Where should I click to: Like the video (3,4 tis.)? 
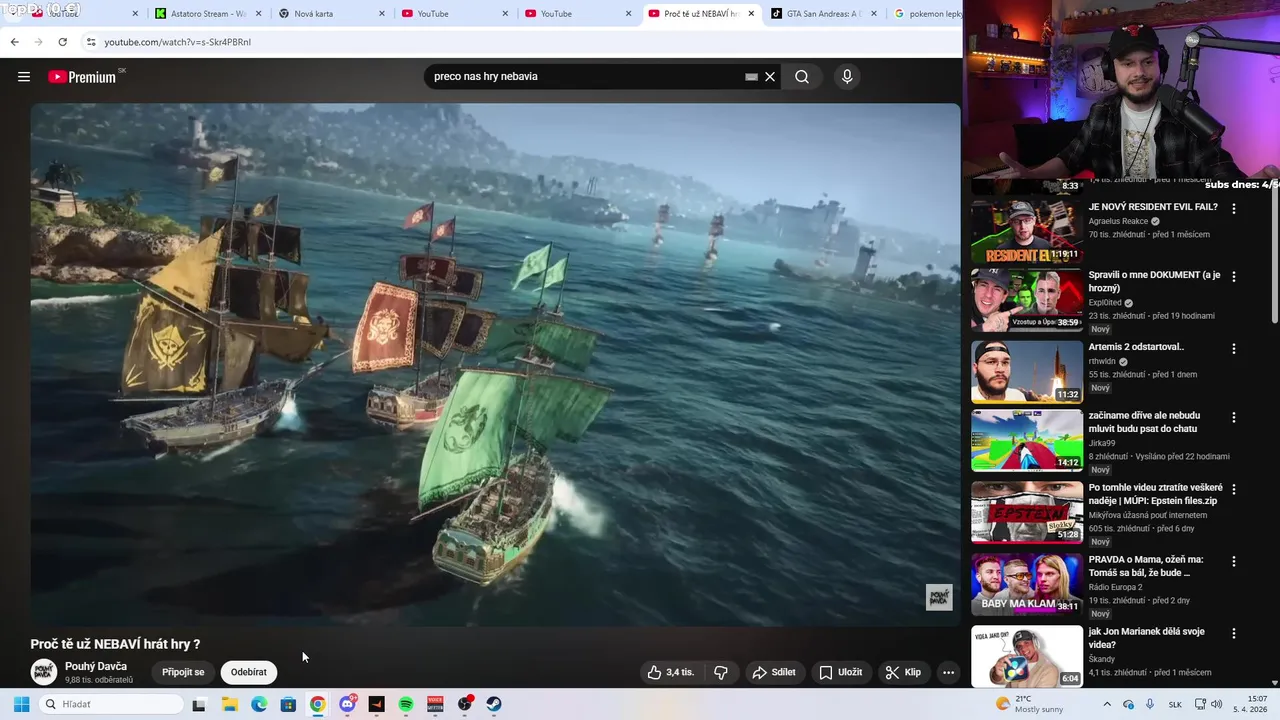(x=670, y=672)
